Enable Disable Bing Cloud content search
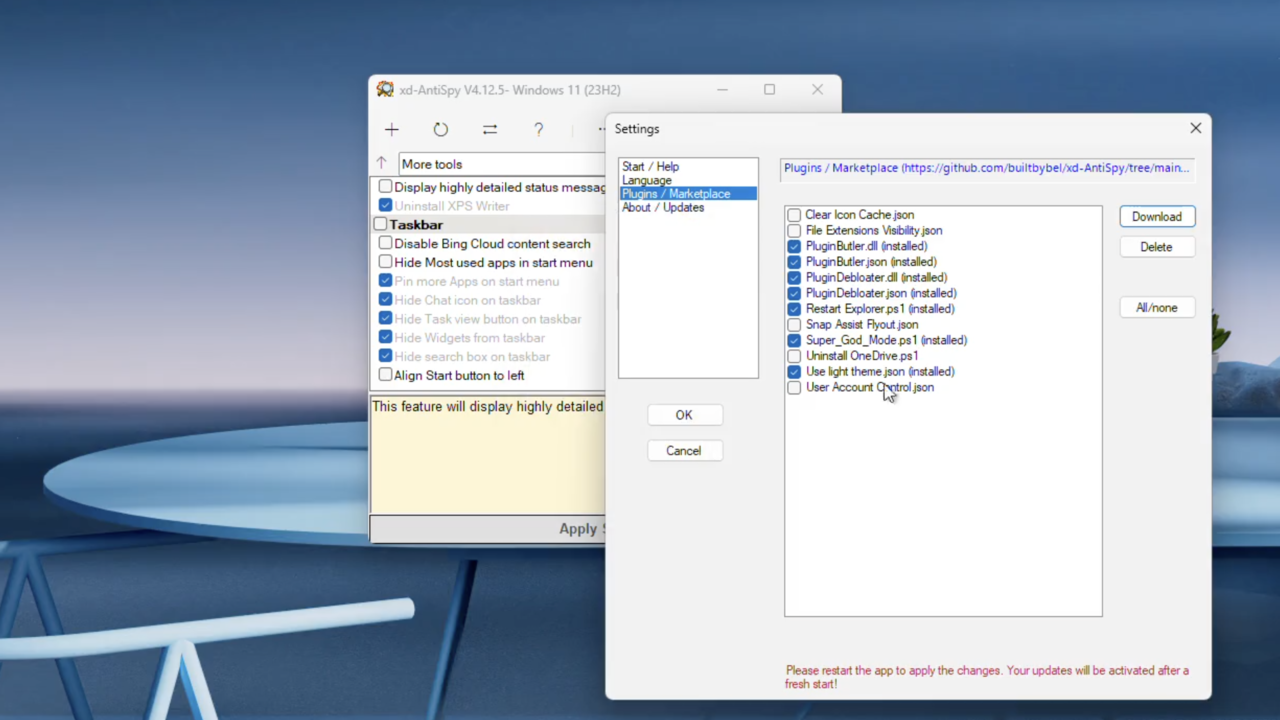Screen dimensions: 1280x720 point(385,243)
